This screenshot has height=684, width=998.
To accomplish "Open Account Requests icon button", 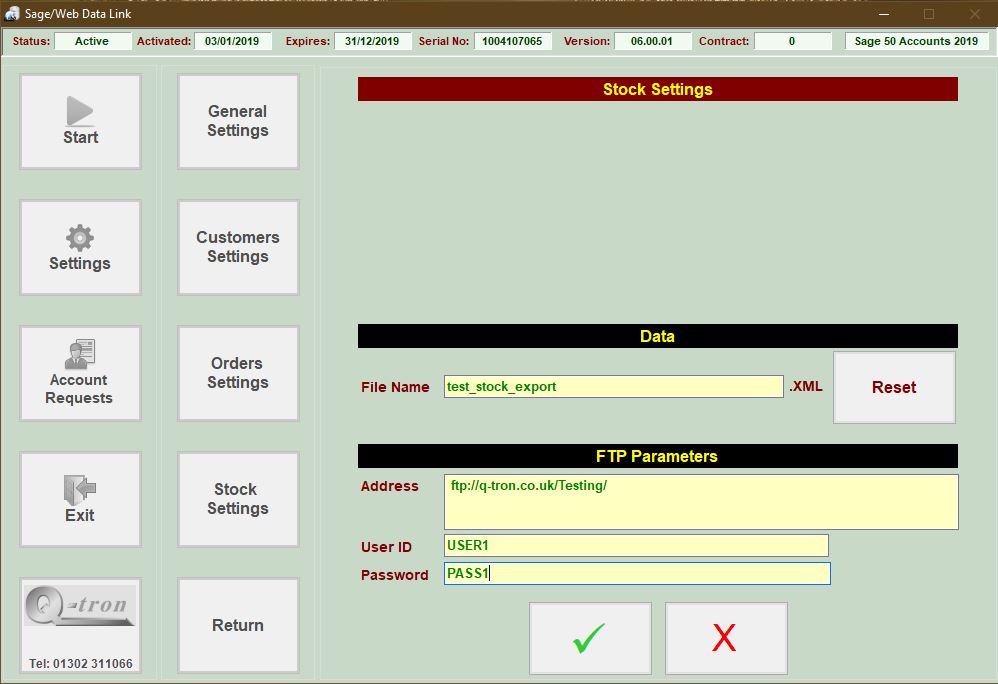I will pyautogui.click(x=80, y=373).
